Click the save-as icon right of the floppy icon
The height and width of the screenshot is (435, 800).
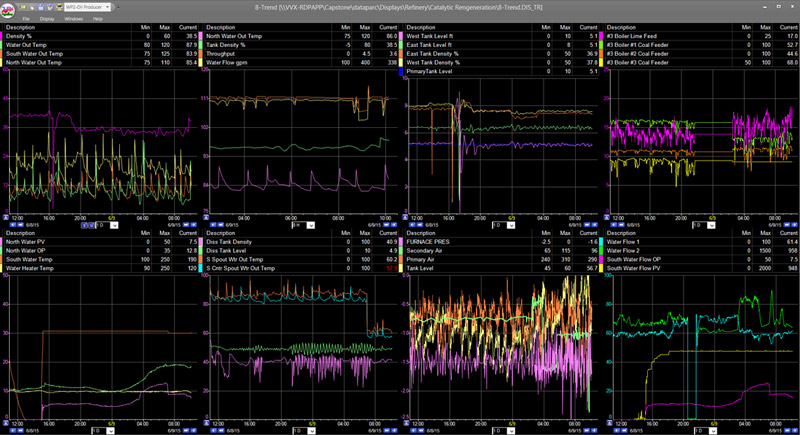tap(50, 7)
